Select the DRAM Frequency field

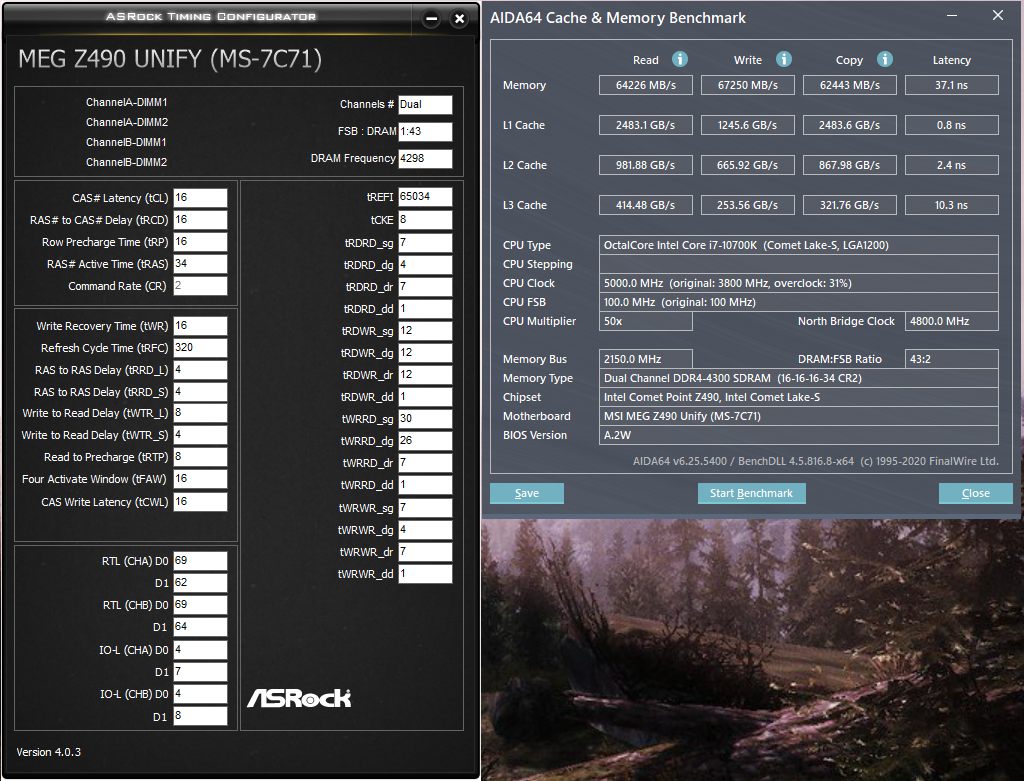click(425, 159)
